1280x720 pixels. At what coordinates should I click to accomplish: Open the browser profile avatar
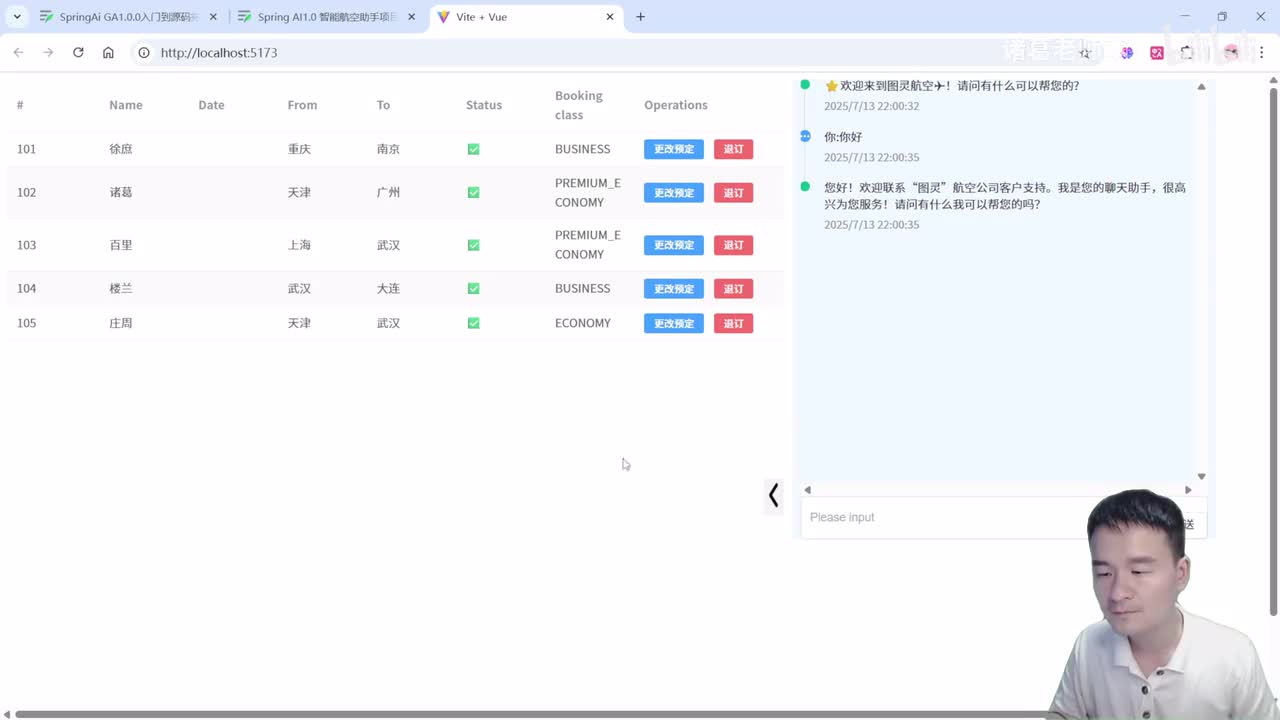pos(1231,52)
